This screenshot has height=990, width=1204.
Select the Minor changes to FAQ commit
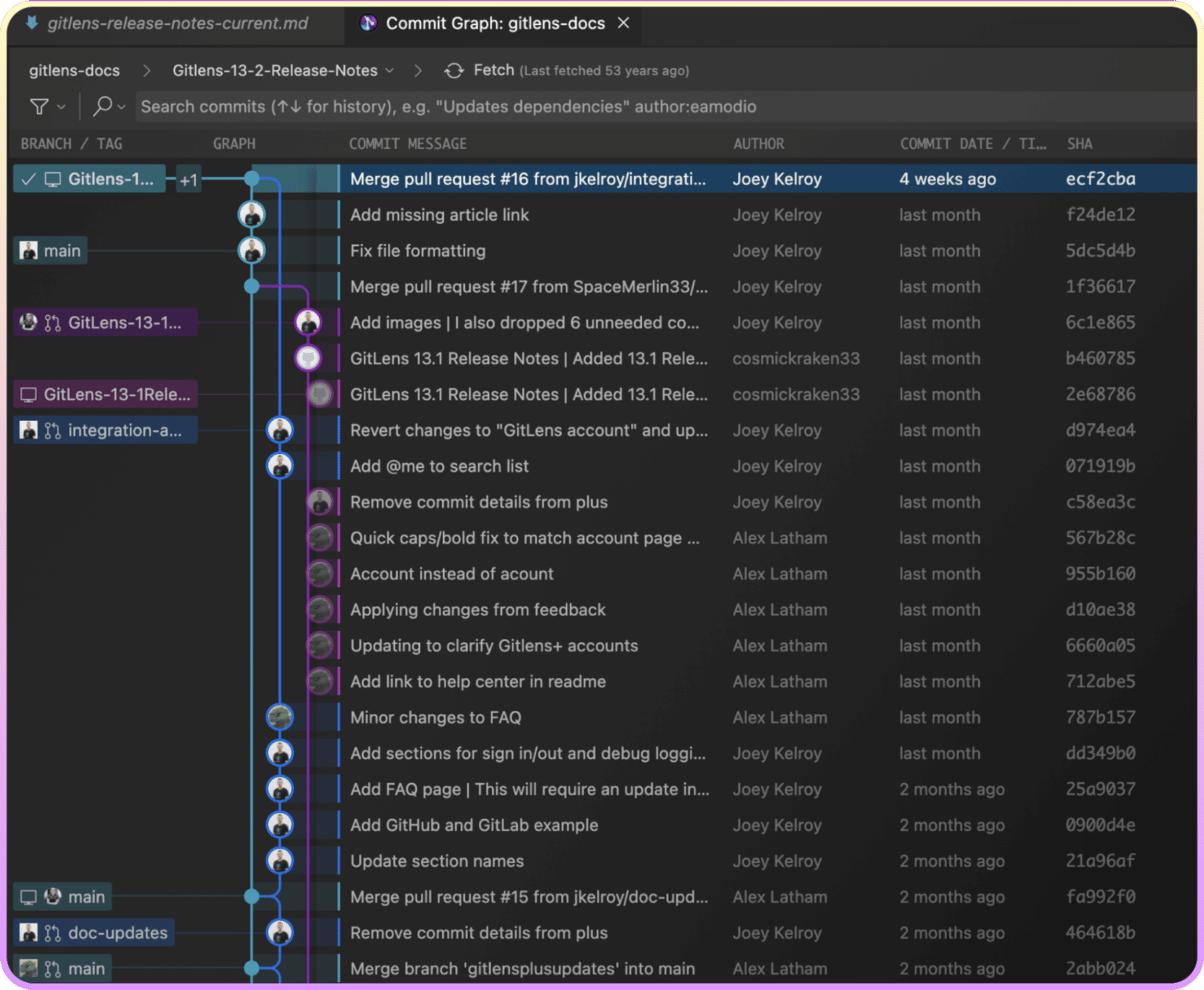click(436, 717)
